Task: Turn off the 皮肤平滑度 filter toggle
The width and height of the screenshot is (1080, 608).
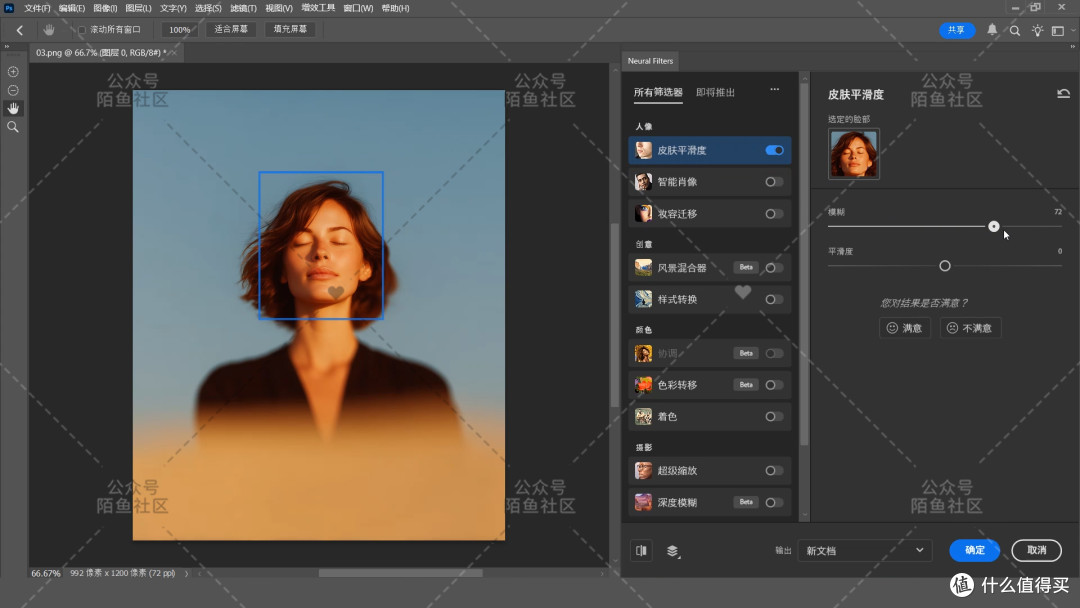Action: tap(774, 150)
